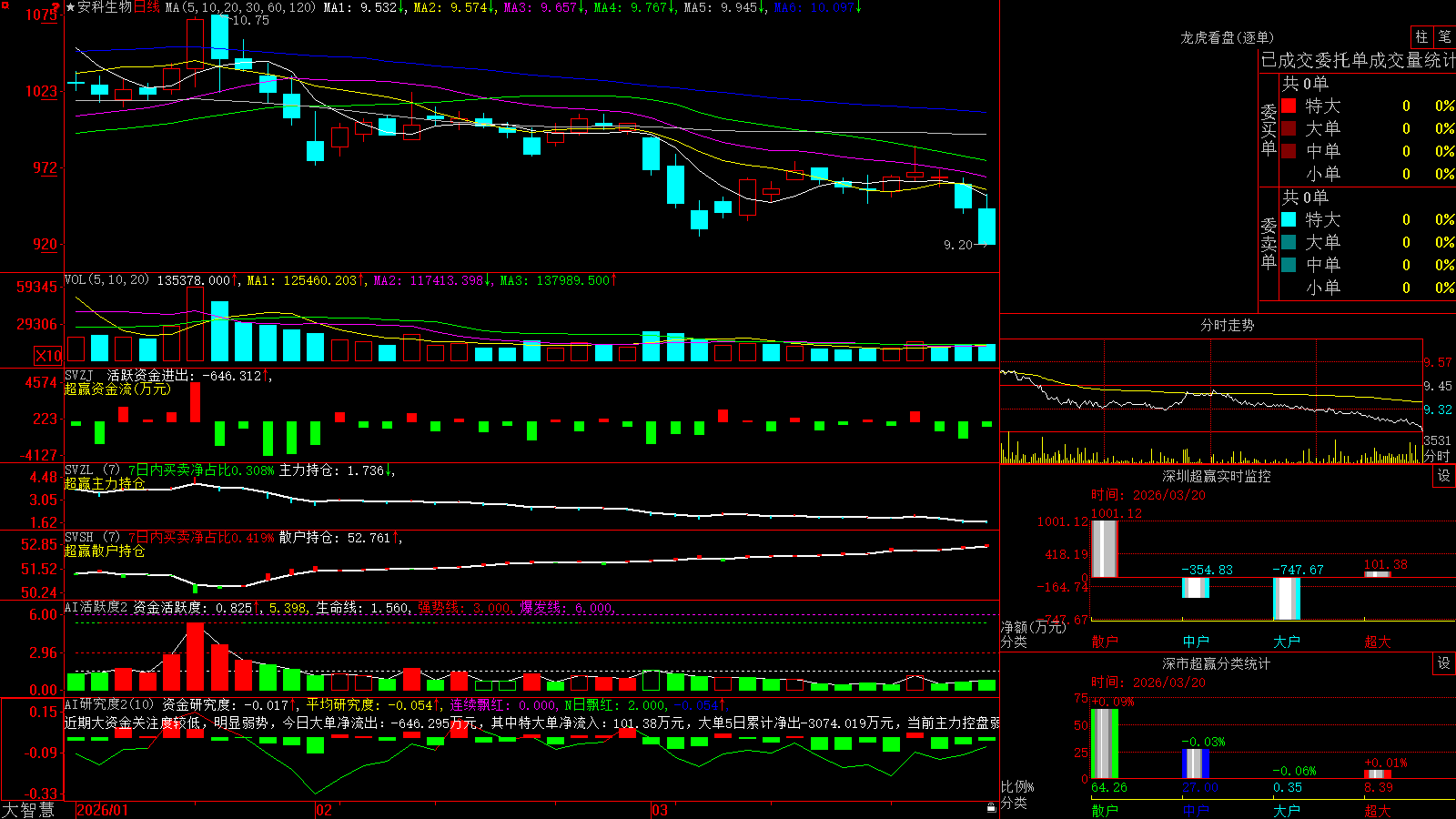
Task: Click the 10.75 high price annotation
Action: [x=250, y=20]
